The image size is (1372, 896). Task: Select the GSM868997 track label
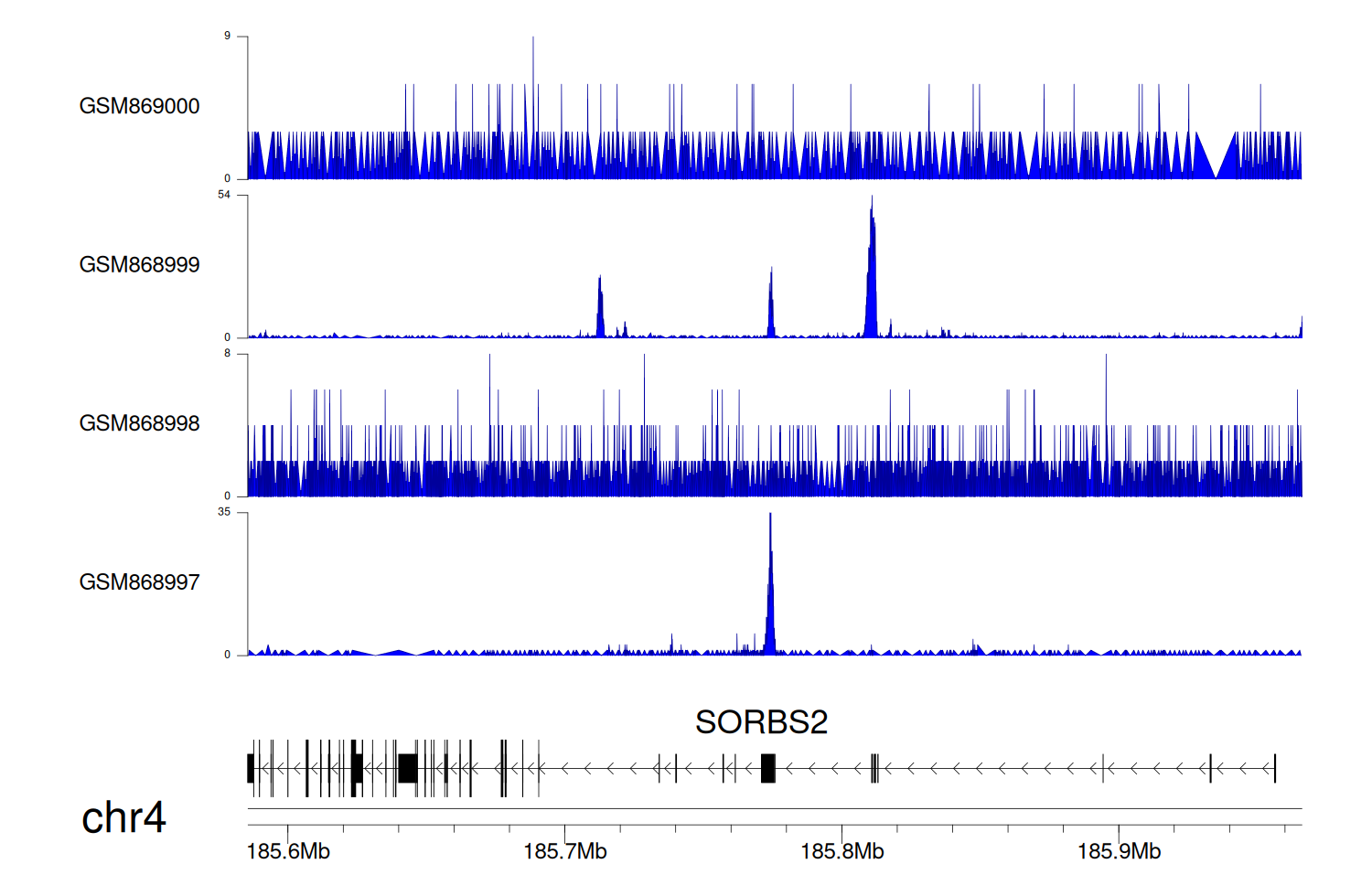pos(139,582)
